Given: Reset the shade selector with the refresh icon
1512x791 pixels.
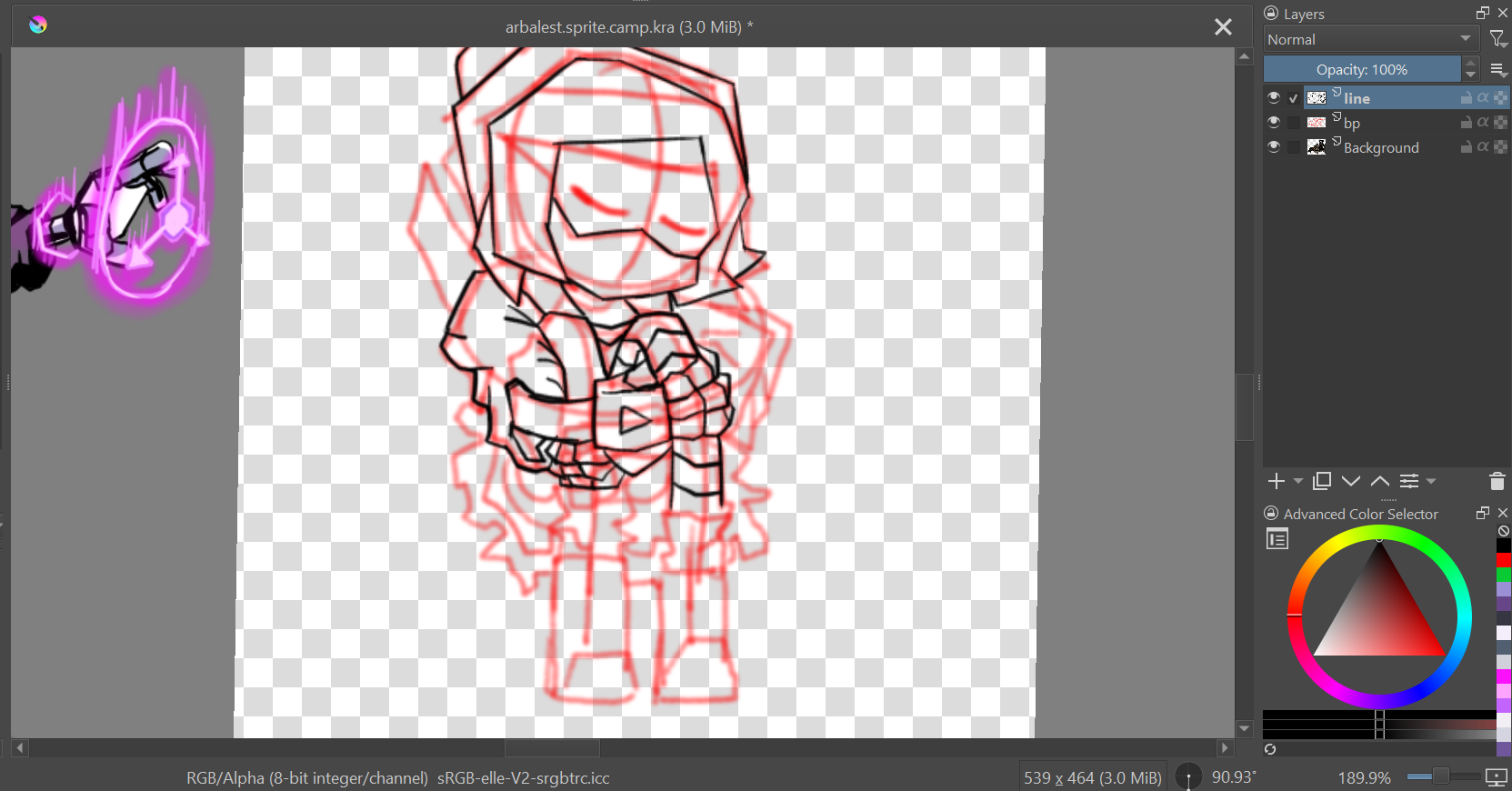Looking at the screenshot, I should tap(1270, 749).
